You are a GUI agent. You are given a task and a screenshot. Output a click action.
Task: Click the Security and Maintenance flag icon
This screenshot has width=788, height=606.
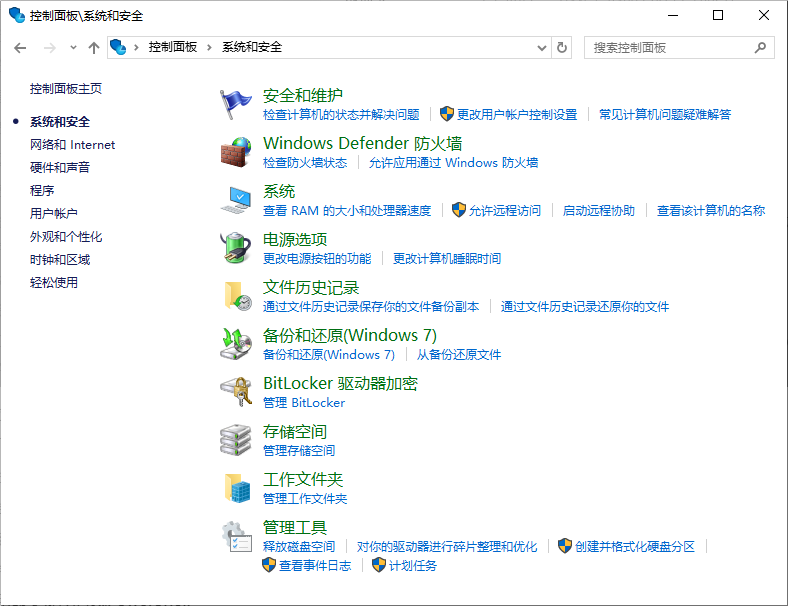[235, 105]
